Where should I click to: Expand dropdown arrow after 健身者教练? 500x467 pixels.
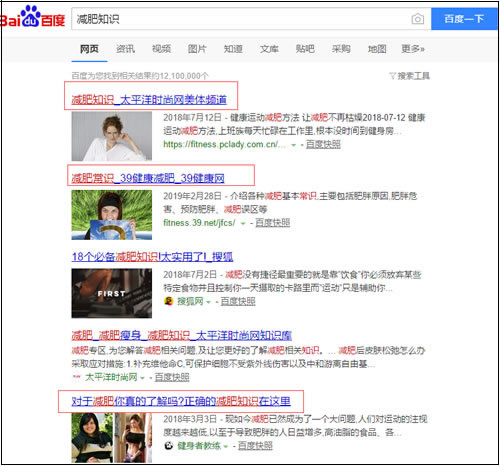click(x=226, y=446)
